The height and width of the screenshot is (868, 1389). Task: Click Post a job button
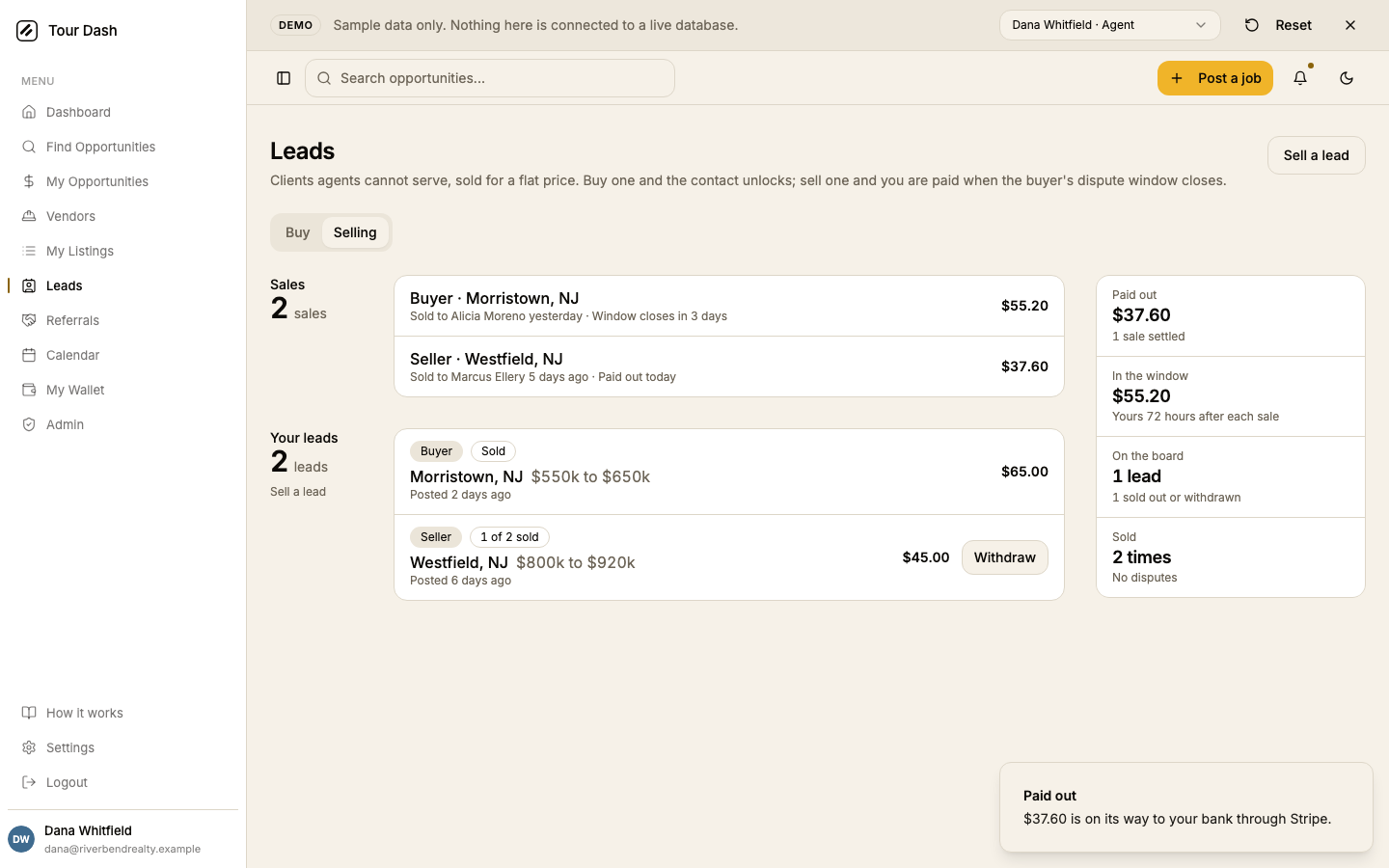pyautogui.click(x=1215, y=78)
